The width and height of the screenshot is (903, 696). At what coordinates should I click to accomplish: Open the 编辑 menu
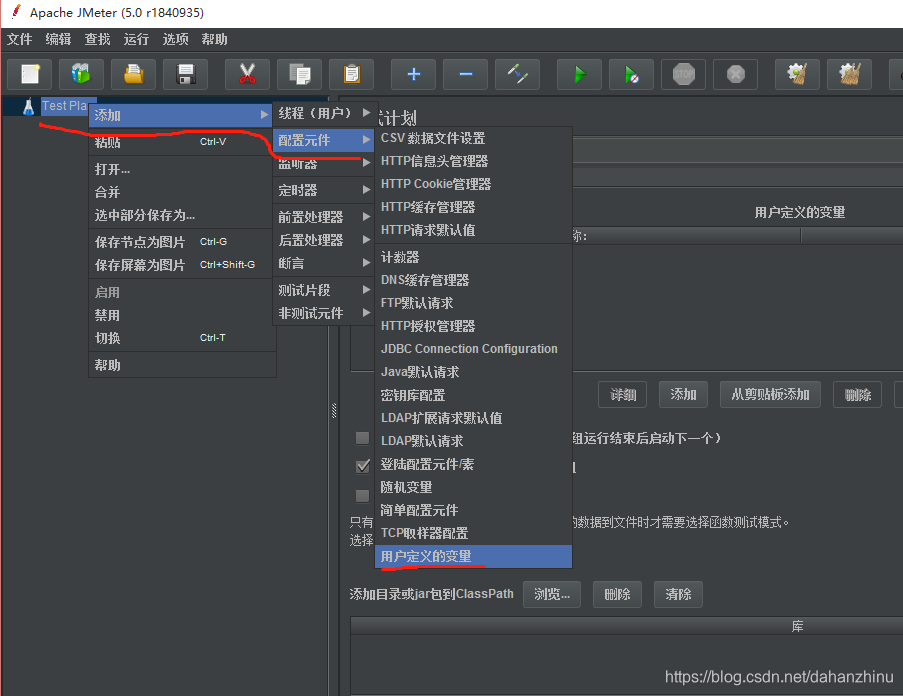coord(58,39)
